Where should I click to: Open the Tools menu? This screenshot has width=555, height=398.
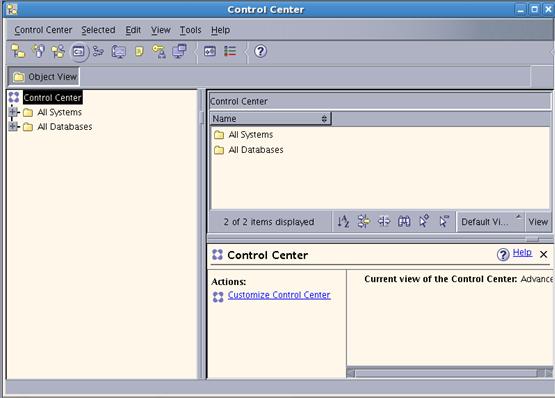pyautogui.click(x=190, y=30)
